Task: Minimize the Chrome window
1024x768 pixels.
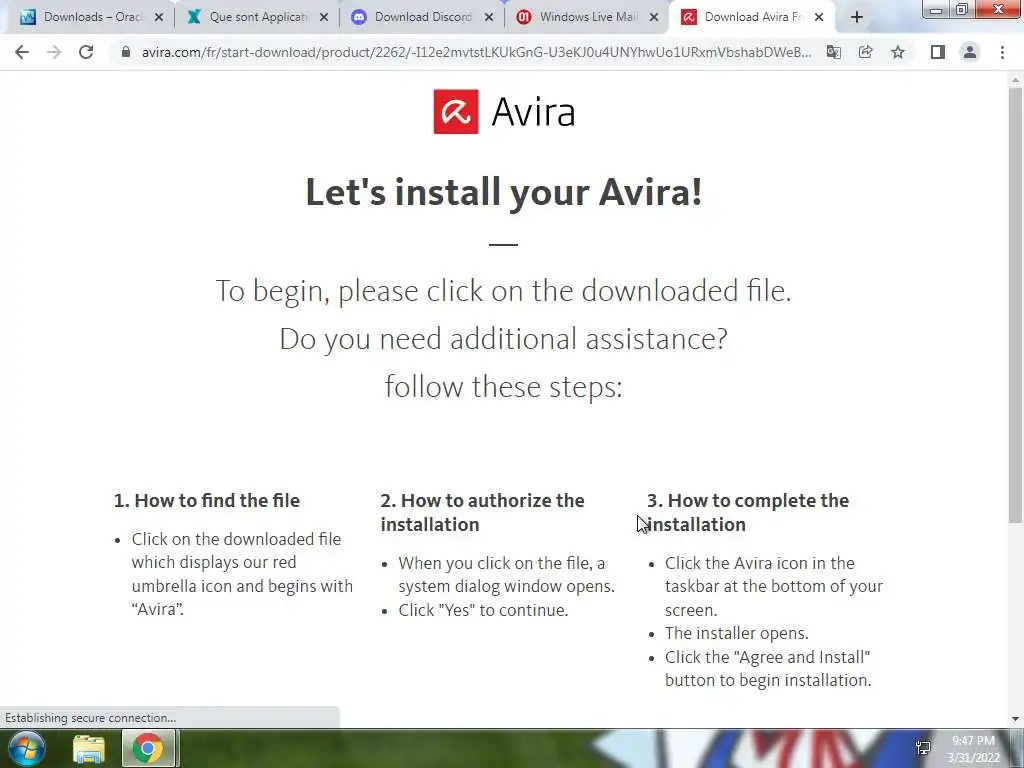Action: (x=936, y=9)
